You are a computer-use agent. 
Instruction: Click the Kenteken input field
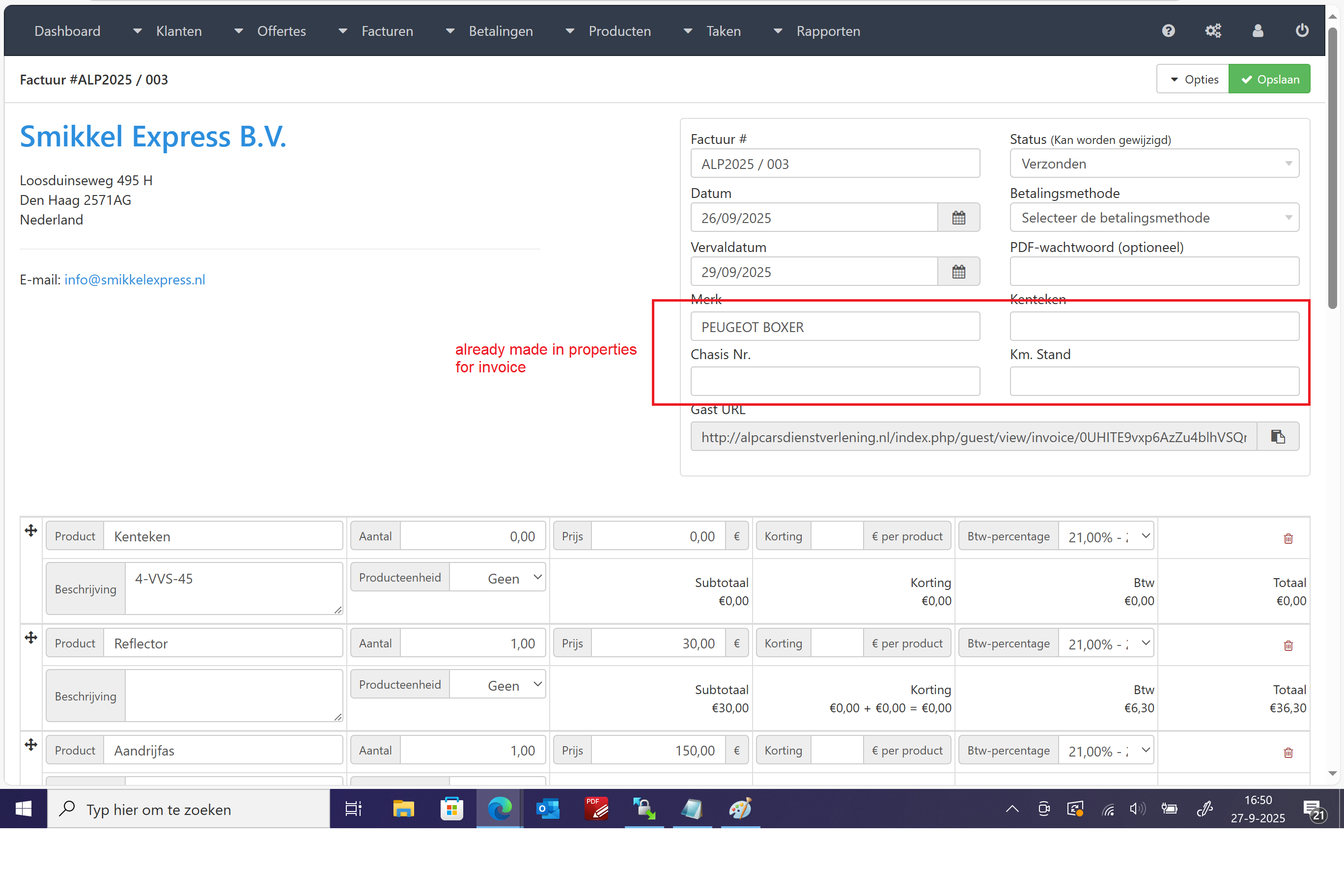pyautogui.click(x=1154, y=327)
